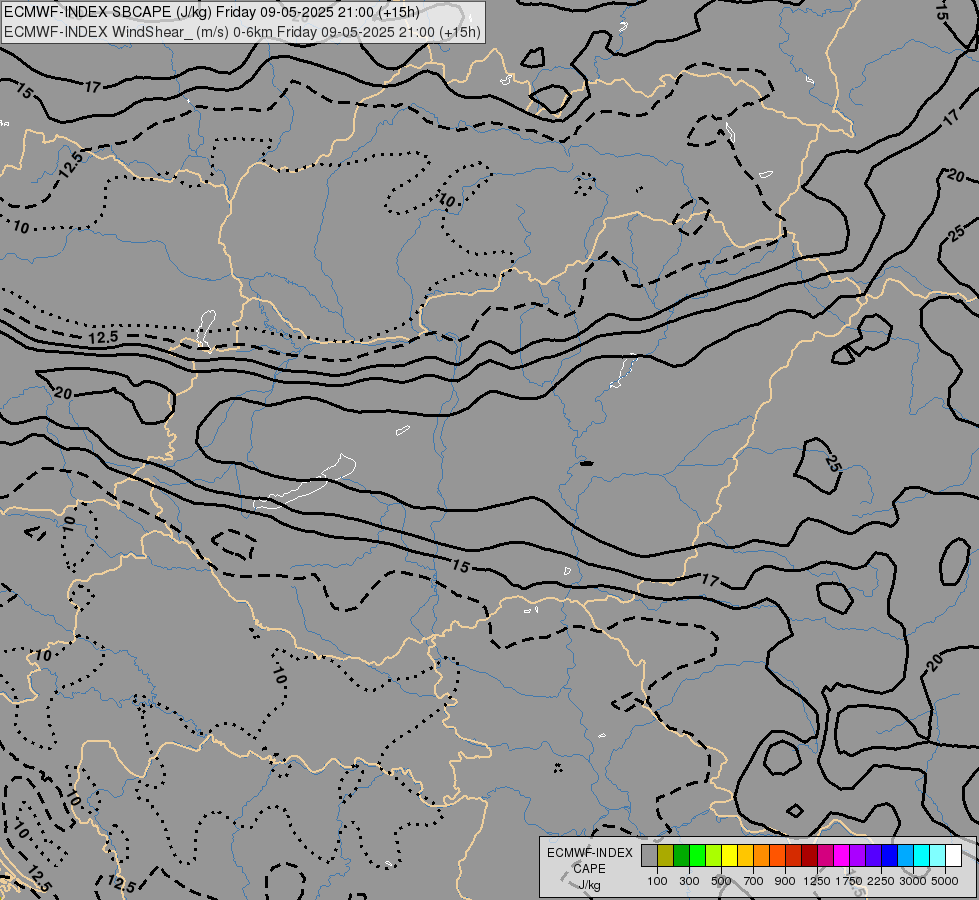
Task: Click the WindShear 0-6km title line
Action: 242,32
